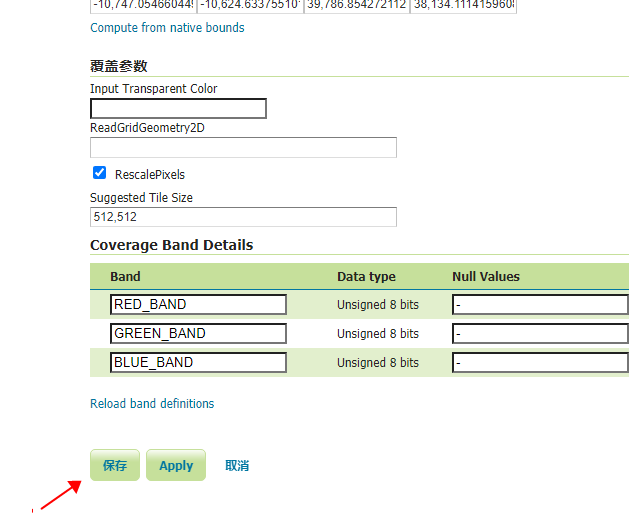Viewport: 629px width, 516px height.
Task: Click the 取消 cancel link
Action: [x=237, y=465]
